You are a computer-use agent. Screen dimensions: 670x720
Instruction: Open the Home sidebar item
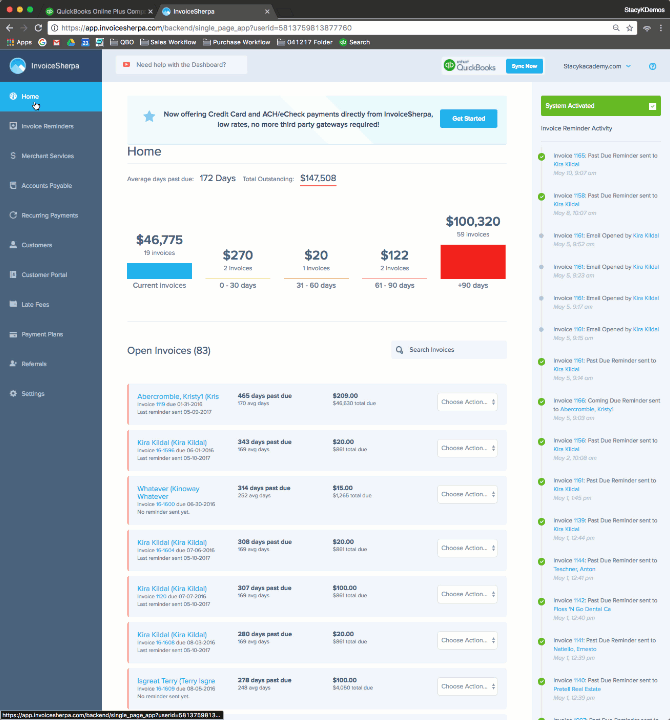click(51, 96)
